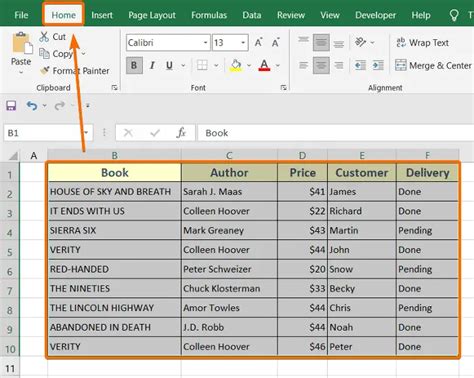Click the formula bar Enter checkmark
The image size is (474, 378).
(x=155, y=133)
